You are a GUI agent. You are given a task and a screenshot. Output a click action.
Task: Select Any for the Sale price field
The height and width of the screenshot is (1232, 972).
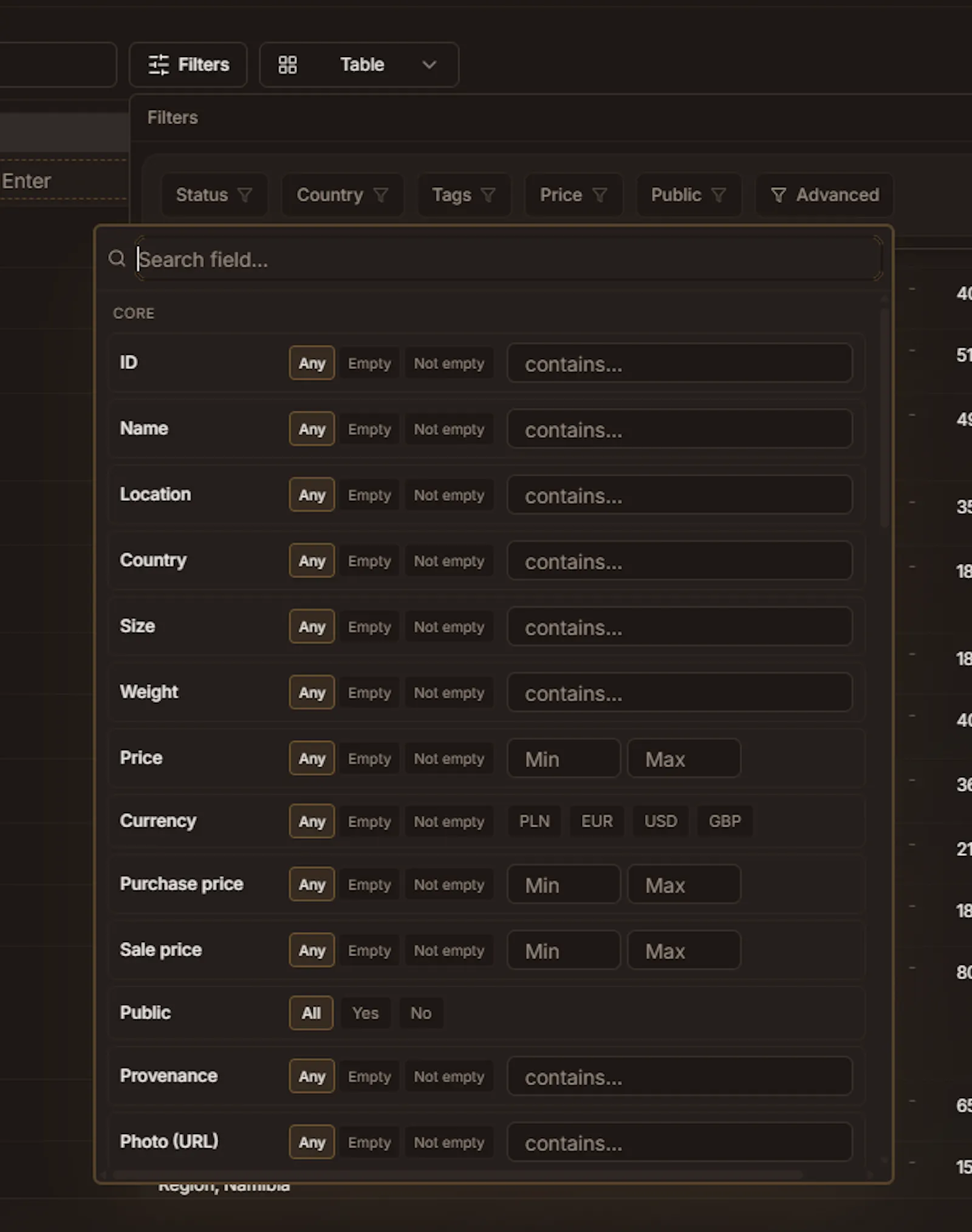[312, 951]
